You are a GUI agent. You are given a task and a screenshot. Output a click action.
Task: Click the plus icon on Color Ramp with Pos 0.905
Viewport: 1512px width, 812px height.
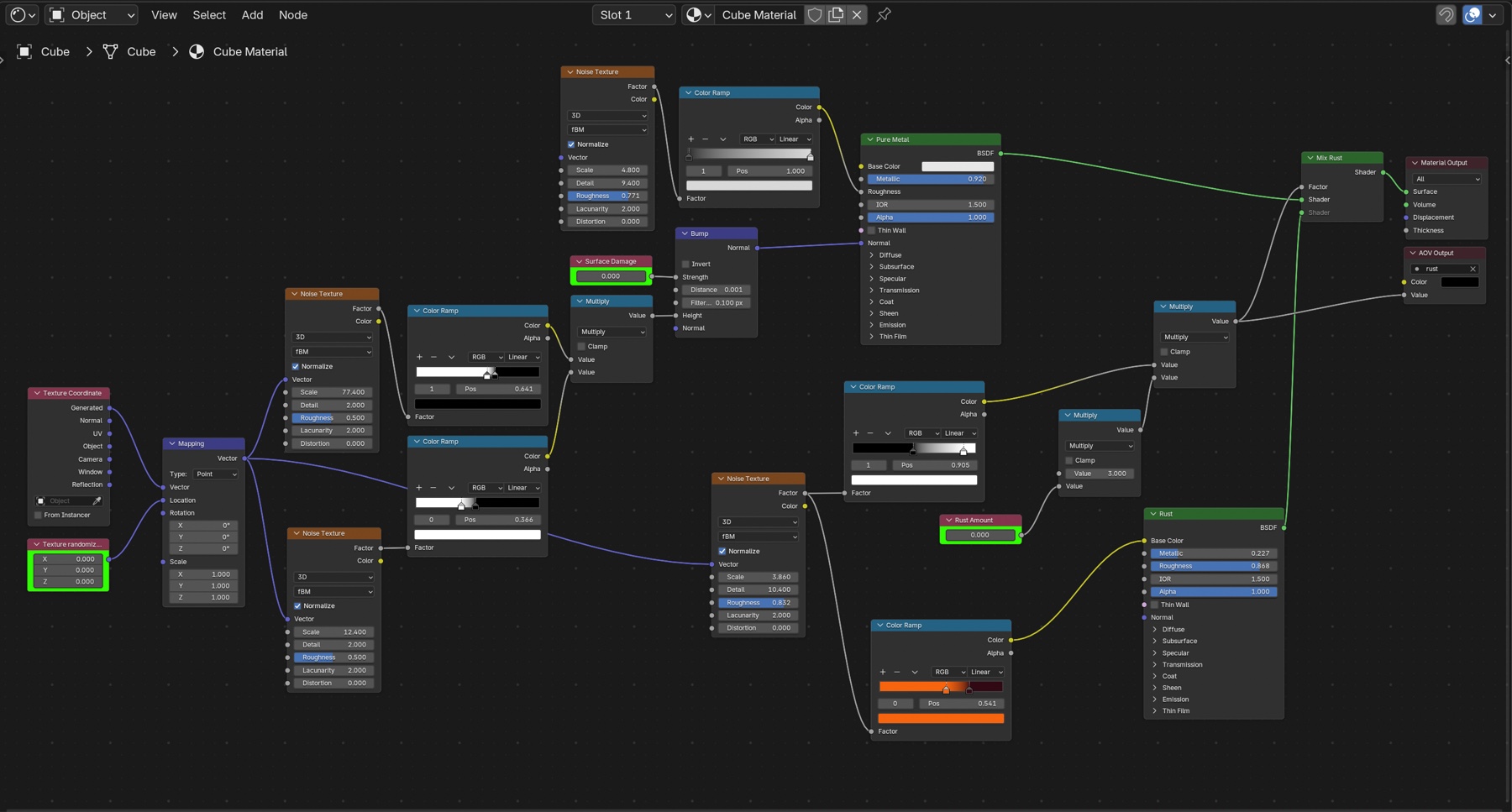pyautogui.click(x=856, y=433)
